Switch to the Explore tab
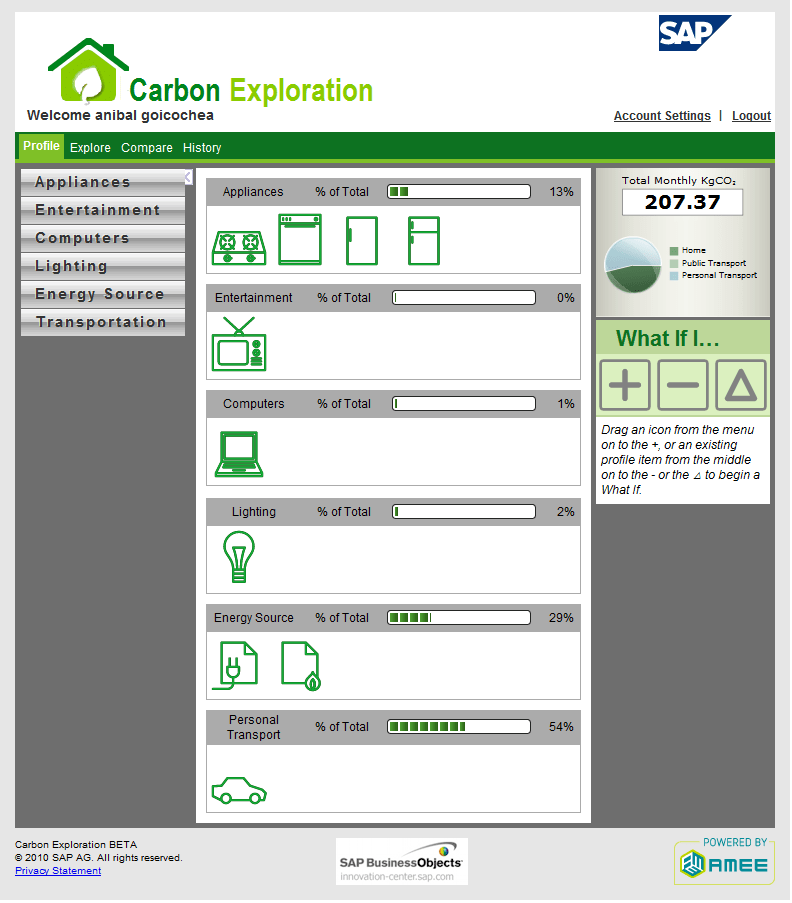The width and height of the screenshot is (792, 903). click(90, 148)
